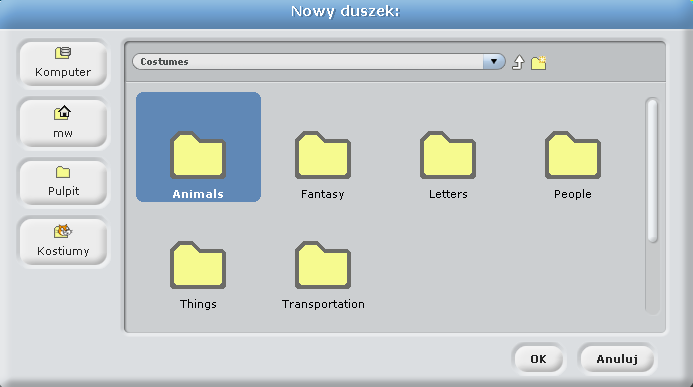The image size is (693, 387).
Task: Cancel with the Anuluj button
Action: [x=617, y=359]
